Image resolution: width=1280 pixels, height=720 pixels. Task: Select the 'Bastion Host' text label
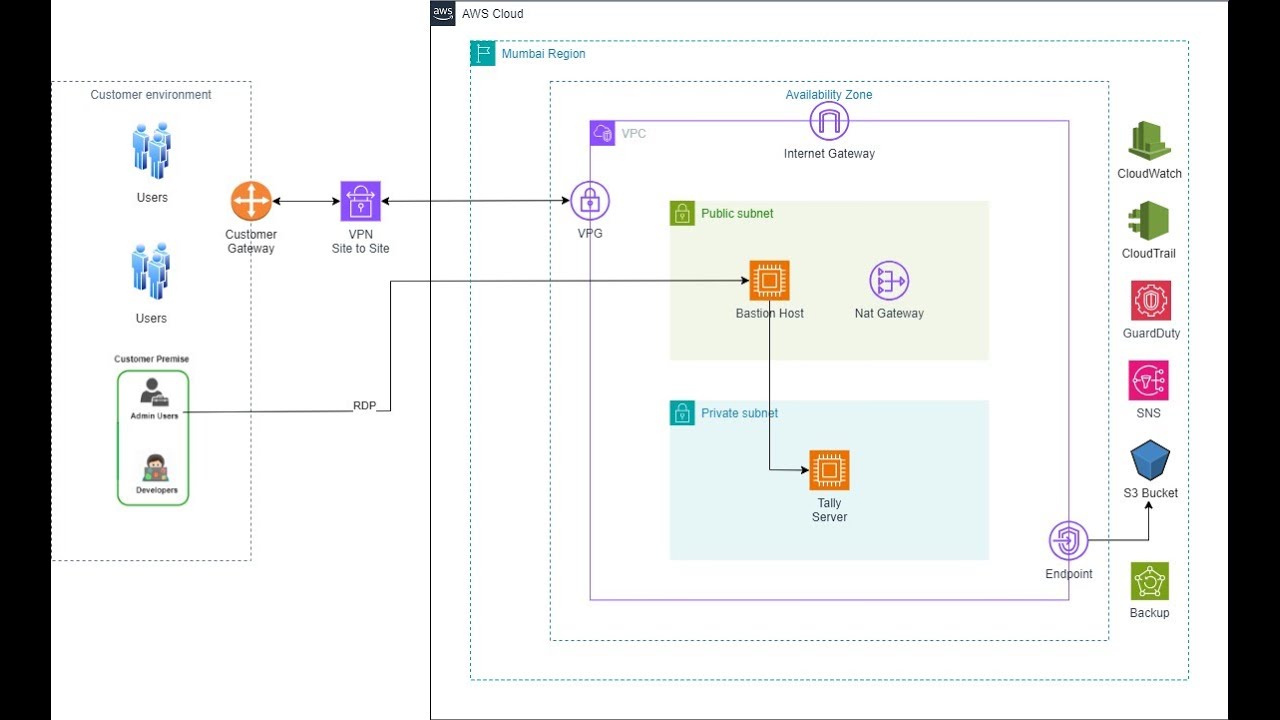[x=770, y=313]
